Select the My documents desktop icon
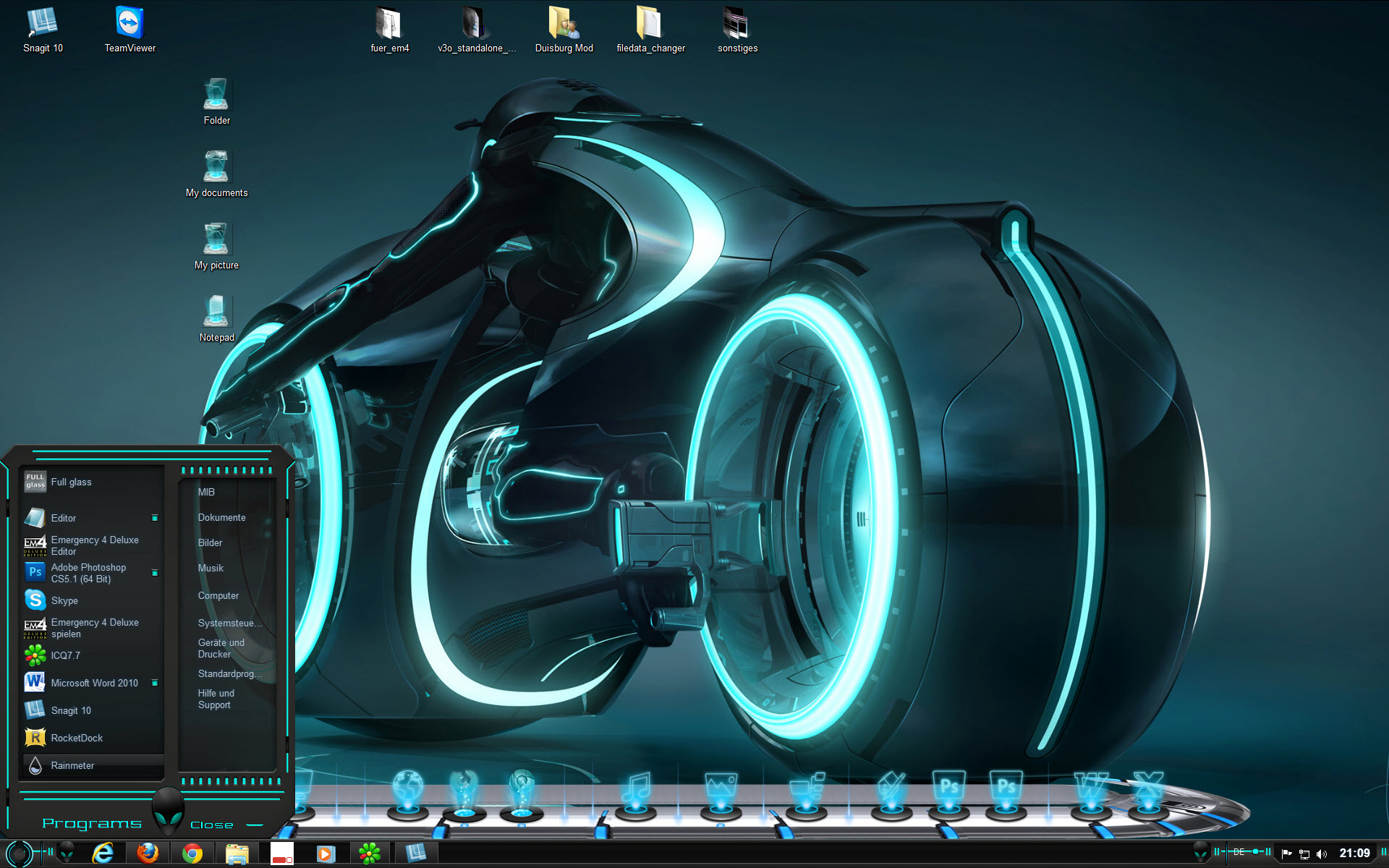1389x868 pixels. click(216, 174)
